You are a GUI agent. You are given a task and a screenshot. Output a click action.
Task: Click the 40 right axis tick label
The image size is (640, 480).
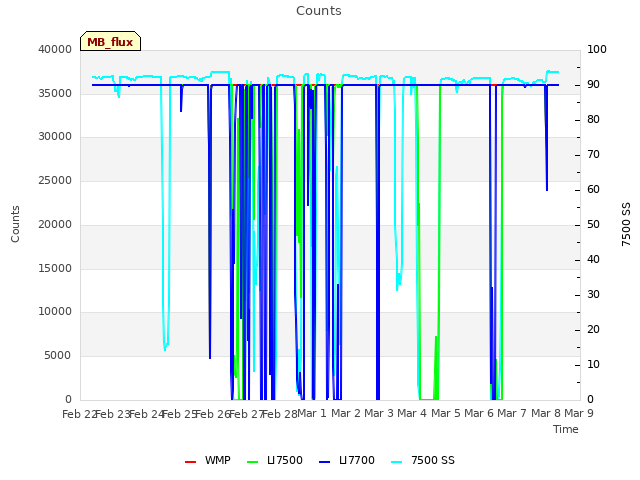tap(593, 260)
